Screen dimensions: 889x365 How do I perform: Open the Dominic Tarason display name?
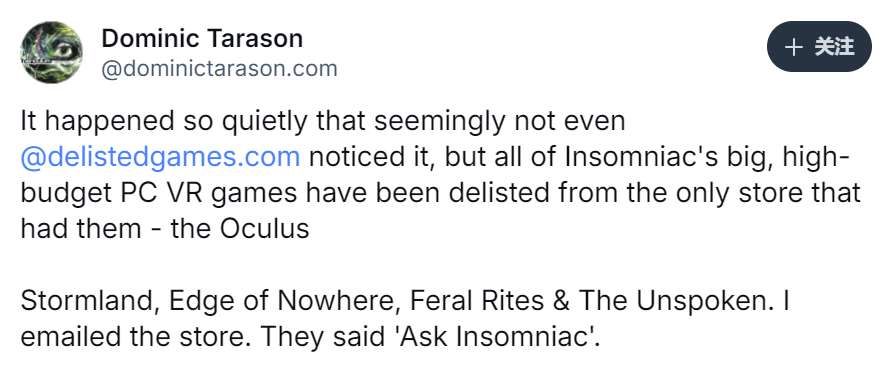click(202, 39)
